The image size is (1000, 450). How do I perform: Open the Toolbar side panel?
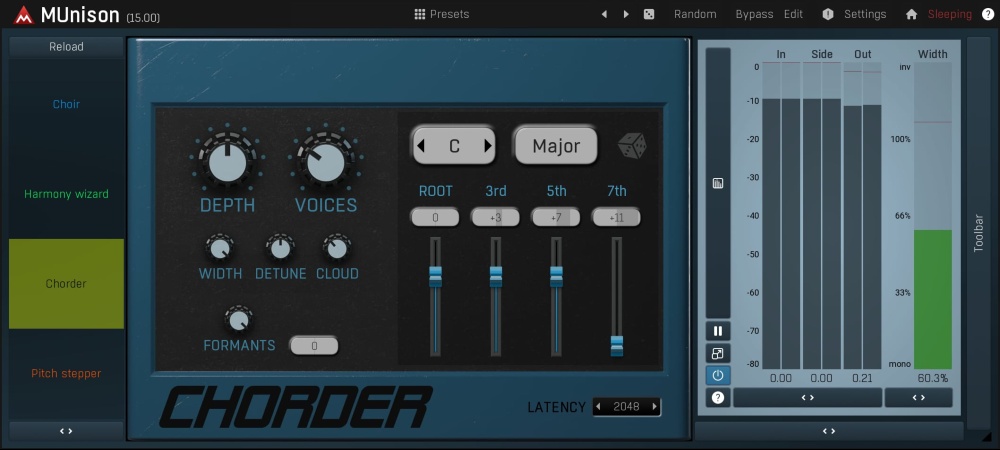[x=978, y=233]
